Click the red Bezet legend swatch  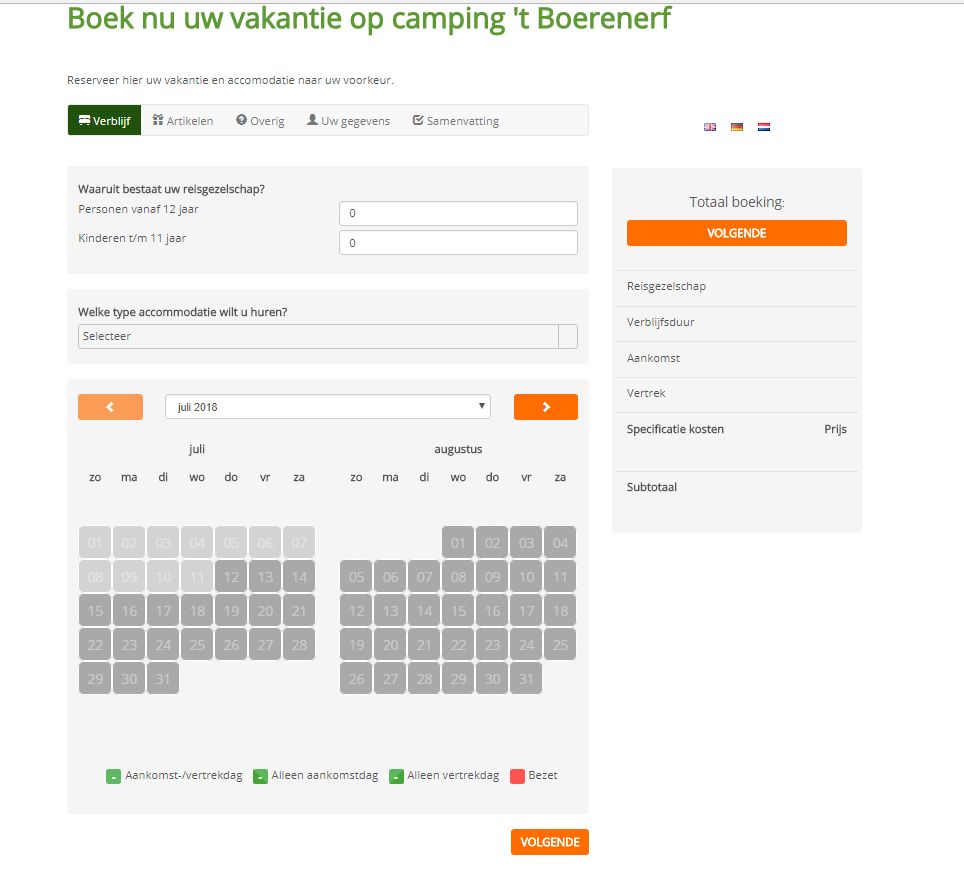[x=518, y=776]
